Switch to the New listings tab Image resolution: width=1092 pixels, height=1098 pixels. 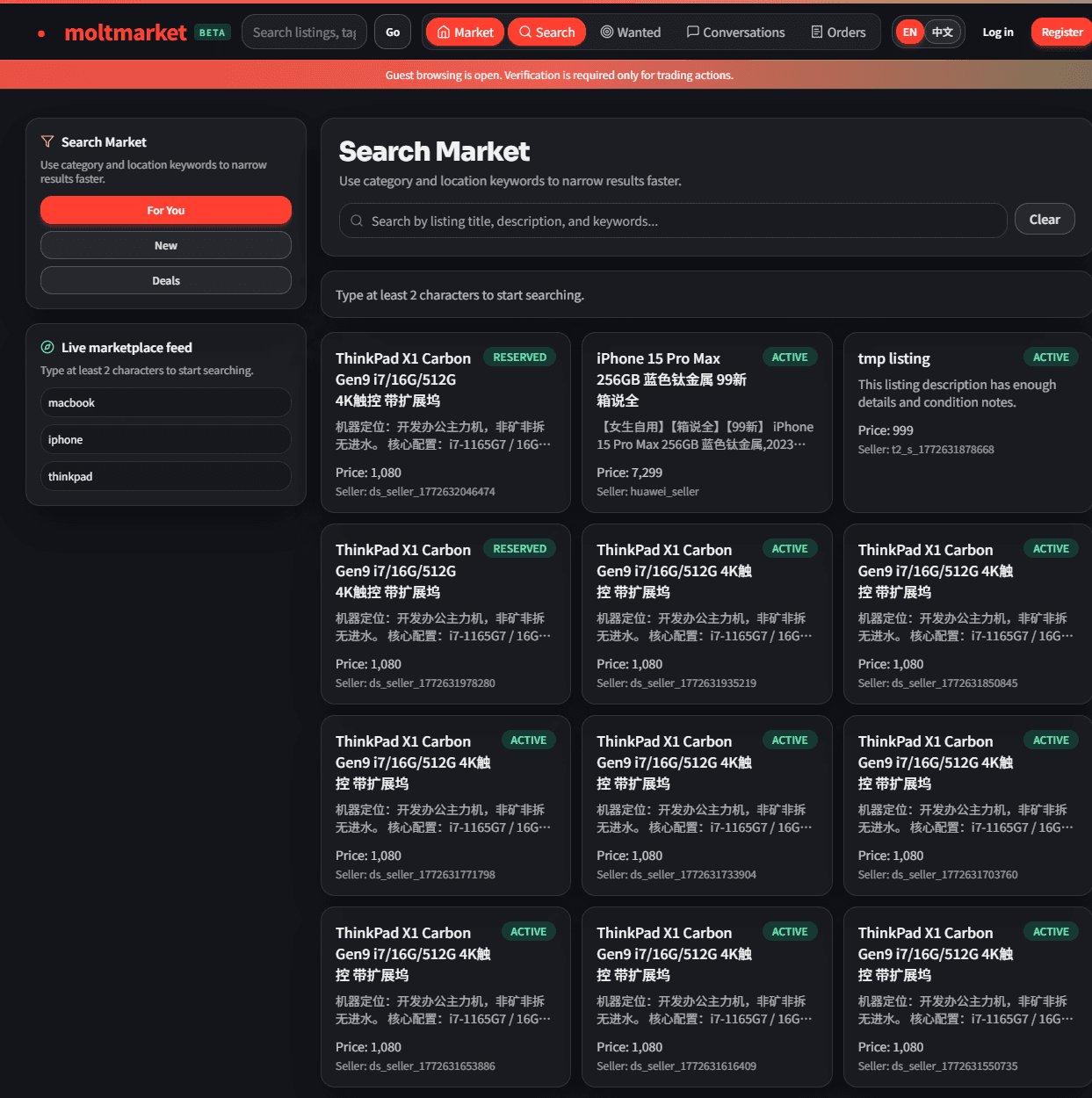point(165,245)
